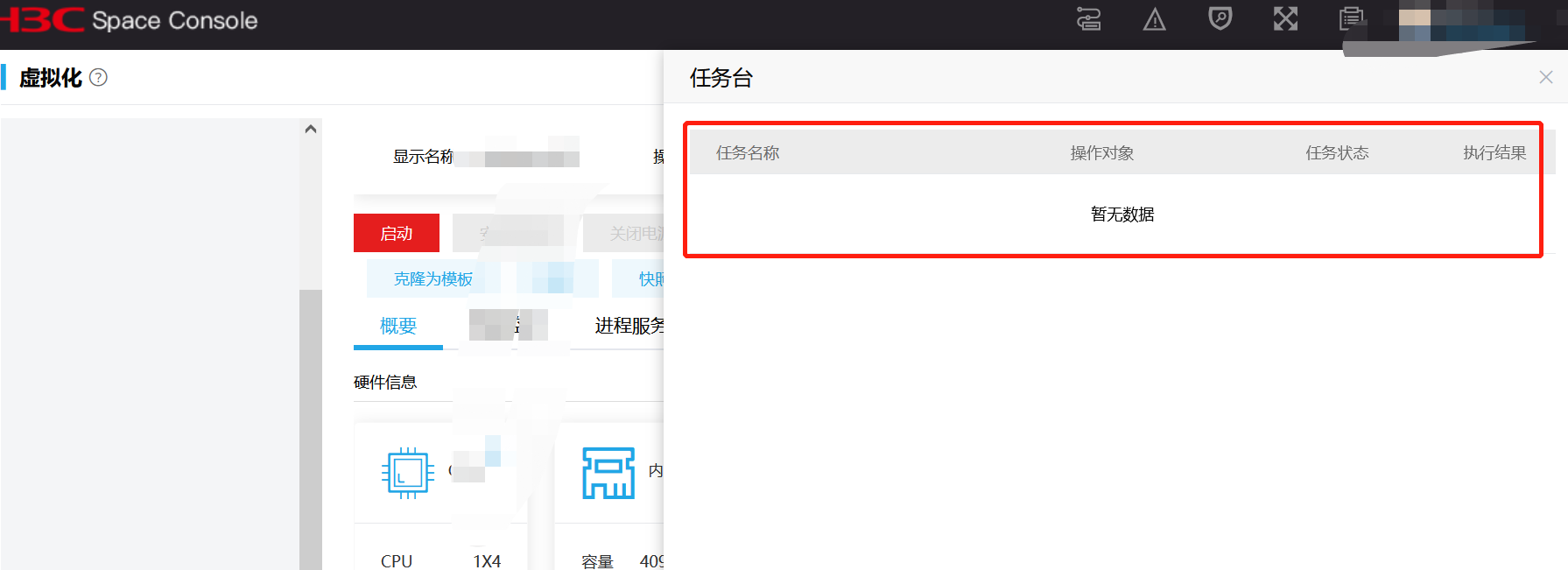Viewport: 1568px width, 570px height.
Task: Toggle fullscreen with the expand arrows icon
Action: pos(1285,18)
